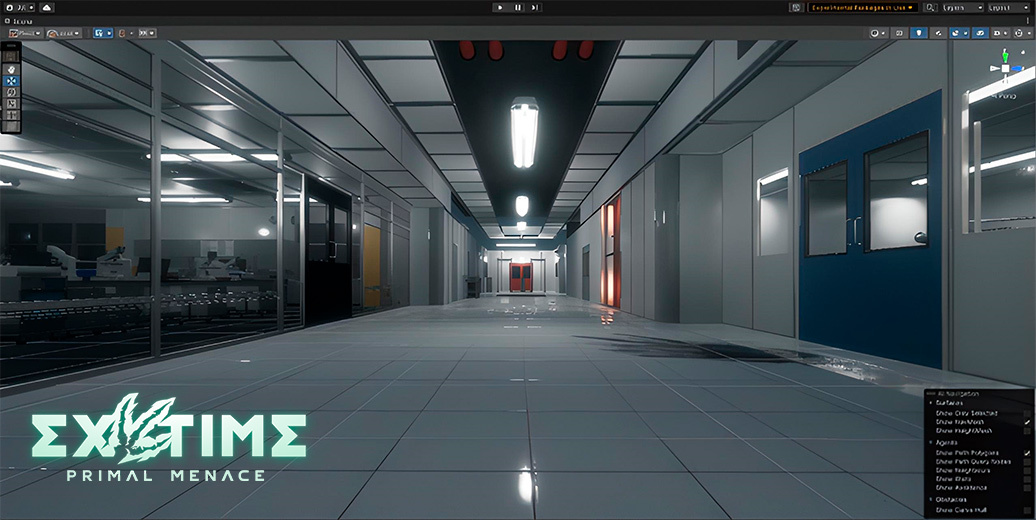Select the Scale tool

click(11, 103)
